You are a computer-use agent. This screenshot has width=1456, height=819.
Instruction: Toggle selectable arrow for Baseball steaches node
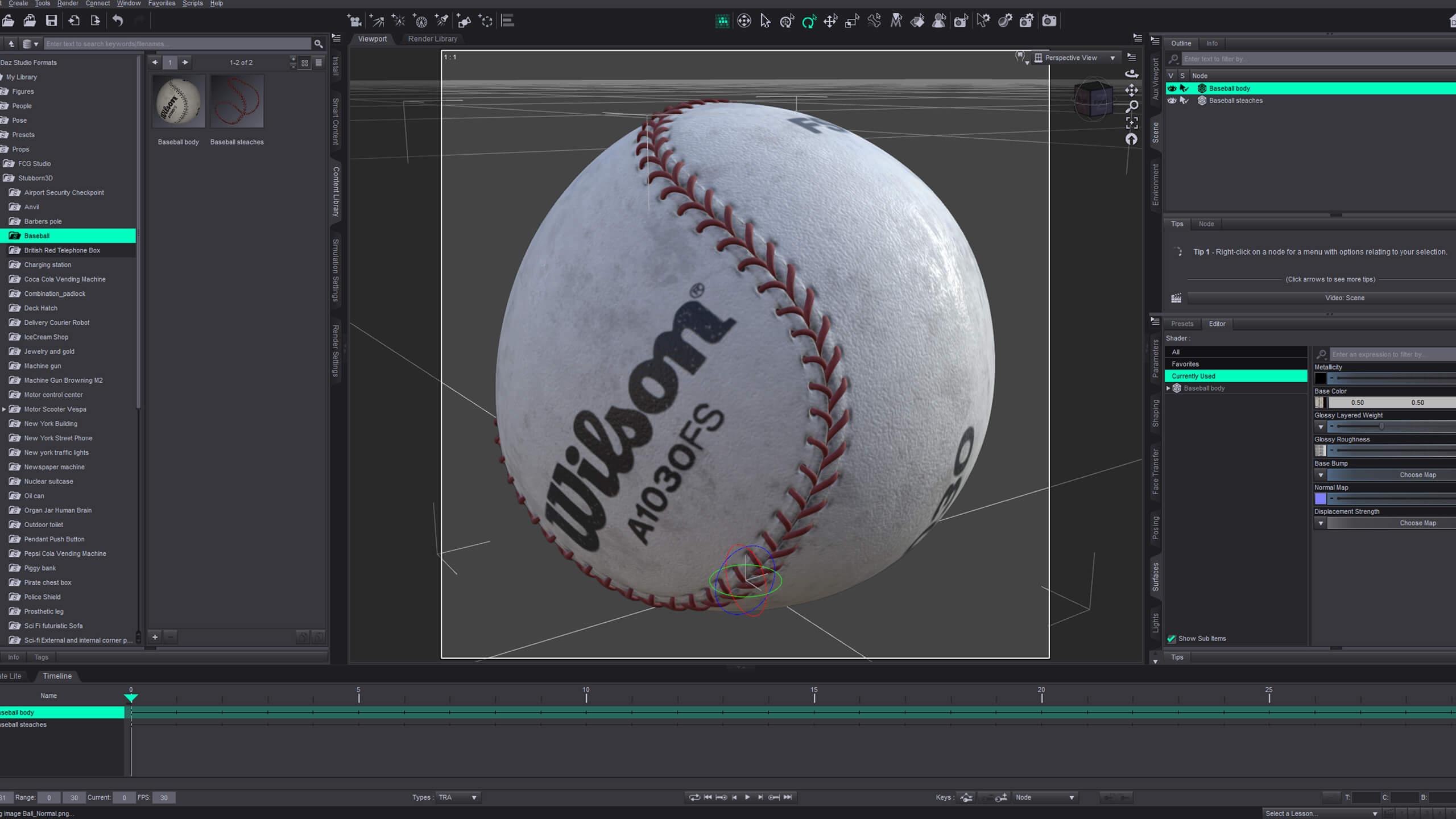[x=1184, y=101]
